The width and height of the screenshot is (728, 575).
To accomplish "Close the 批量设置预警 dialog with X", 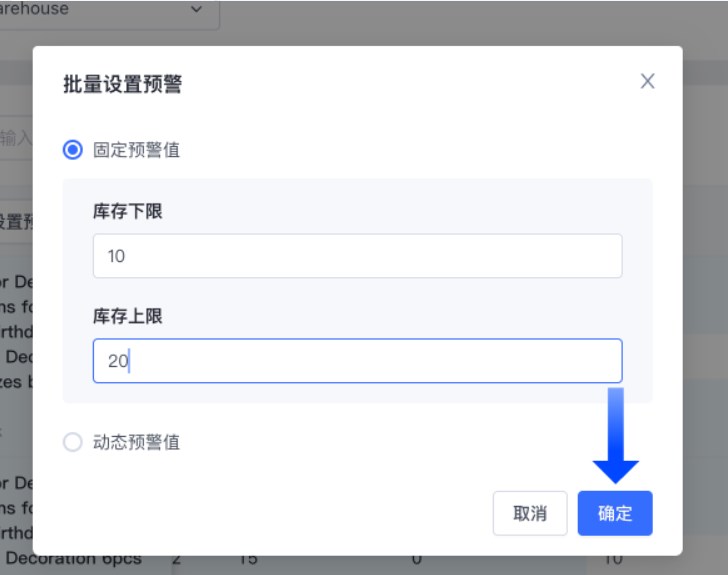I will [x=647, y=81].
